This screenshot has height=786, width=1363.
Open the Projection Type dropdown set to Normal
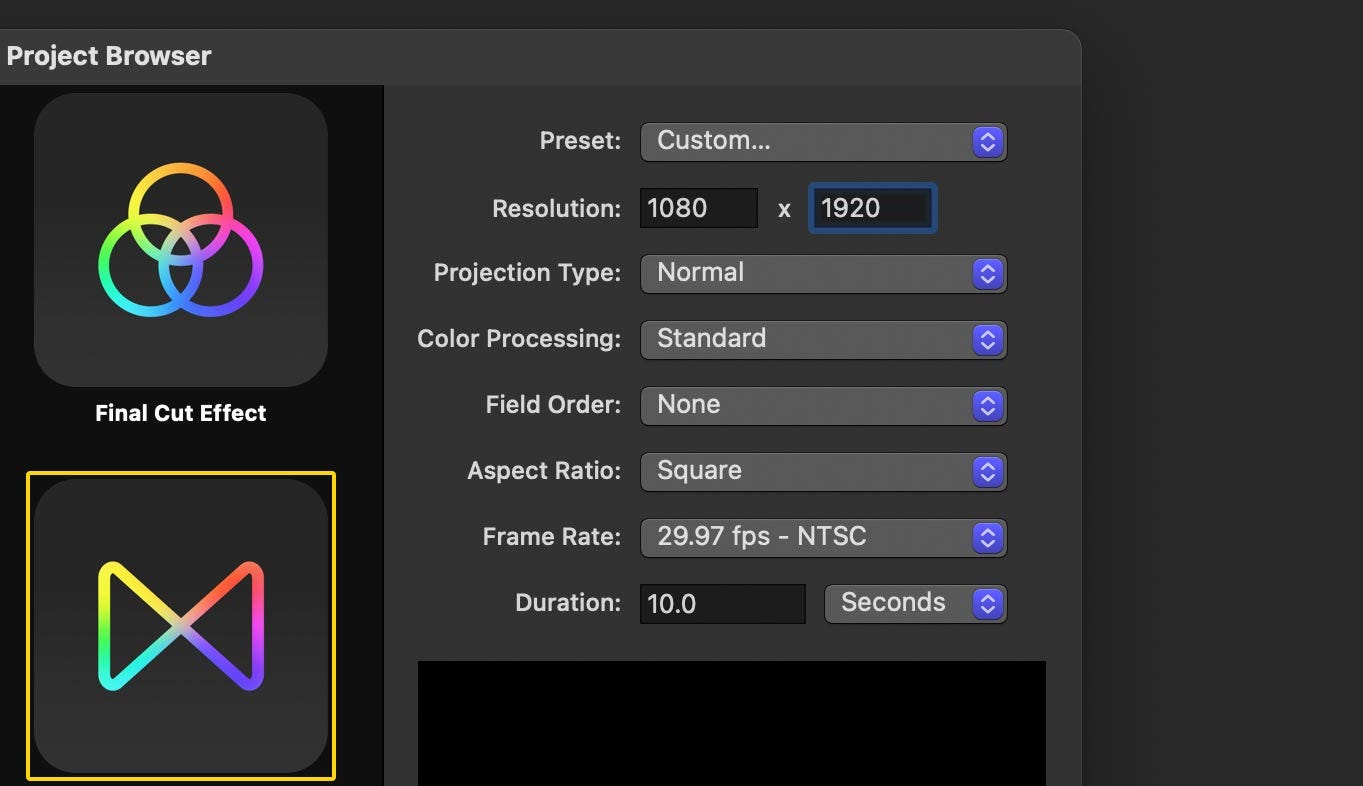[x=823, y=274]
